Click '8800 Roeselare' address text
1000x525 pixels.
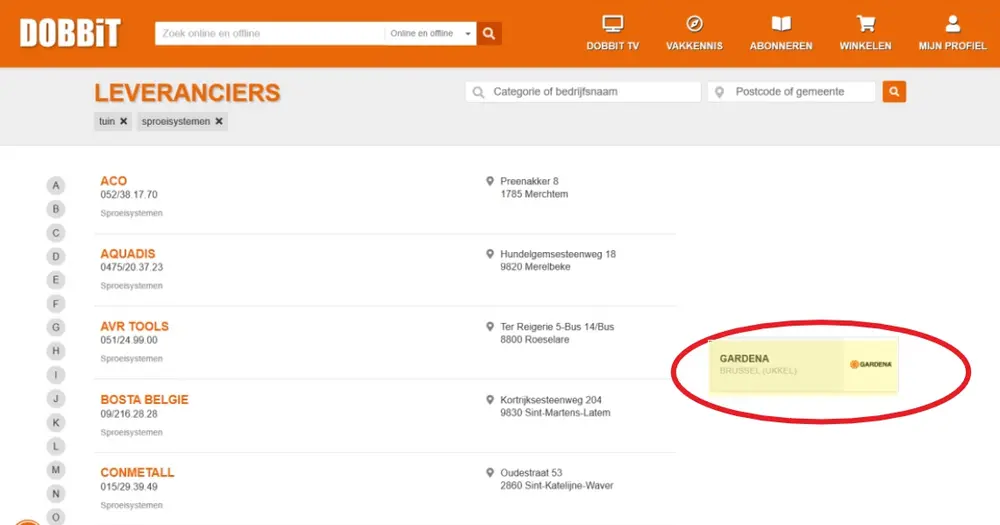pos(534,339)
